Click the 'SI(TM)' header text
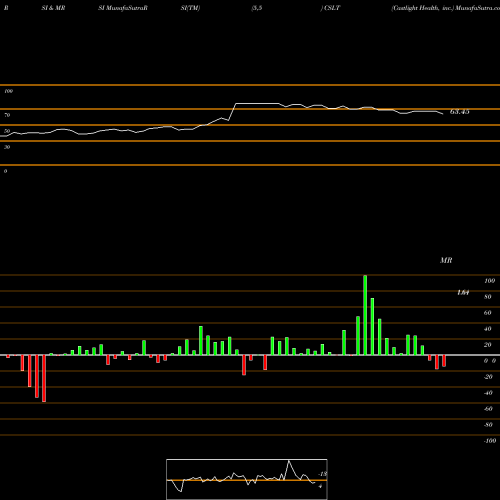This screenshot has height=500, width=500. [x=190, y=8]
